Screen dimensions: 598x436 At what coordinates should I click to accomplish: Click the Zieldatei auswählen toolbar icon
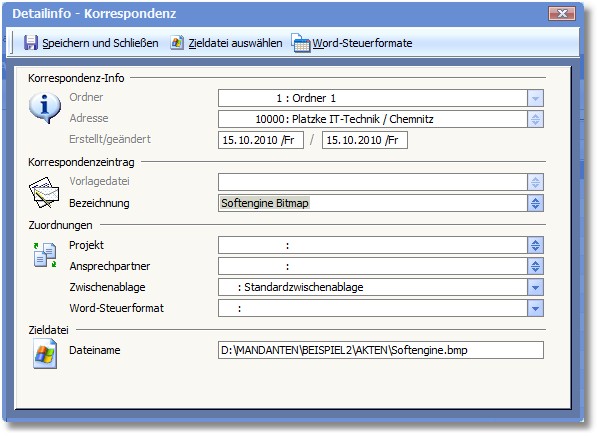177,43
